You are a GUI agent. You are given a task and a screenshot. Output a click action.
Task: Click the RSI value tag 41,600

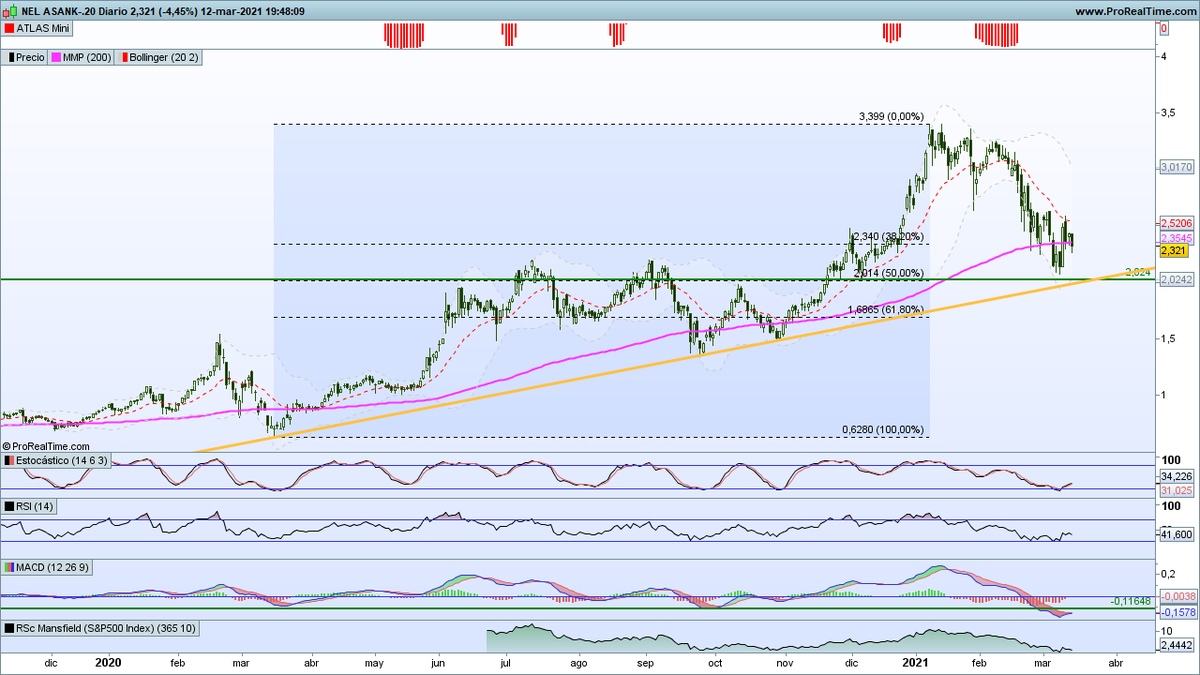click(1175, 535)
